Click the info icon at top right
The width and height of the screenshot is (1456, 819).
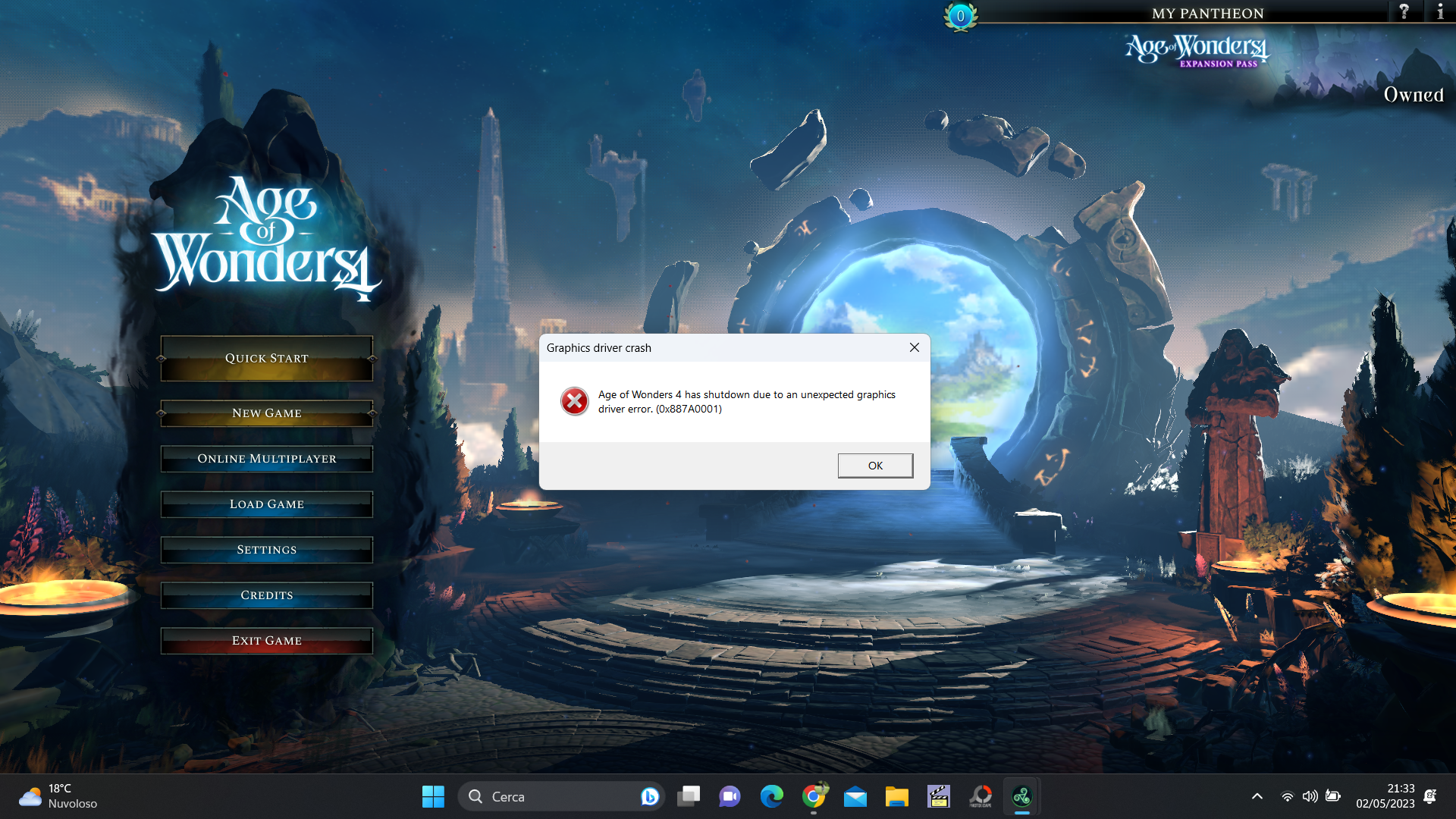coord(1439,11)
